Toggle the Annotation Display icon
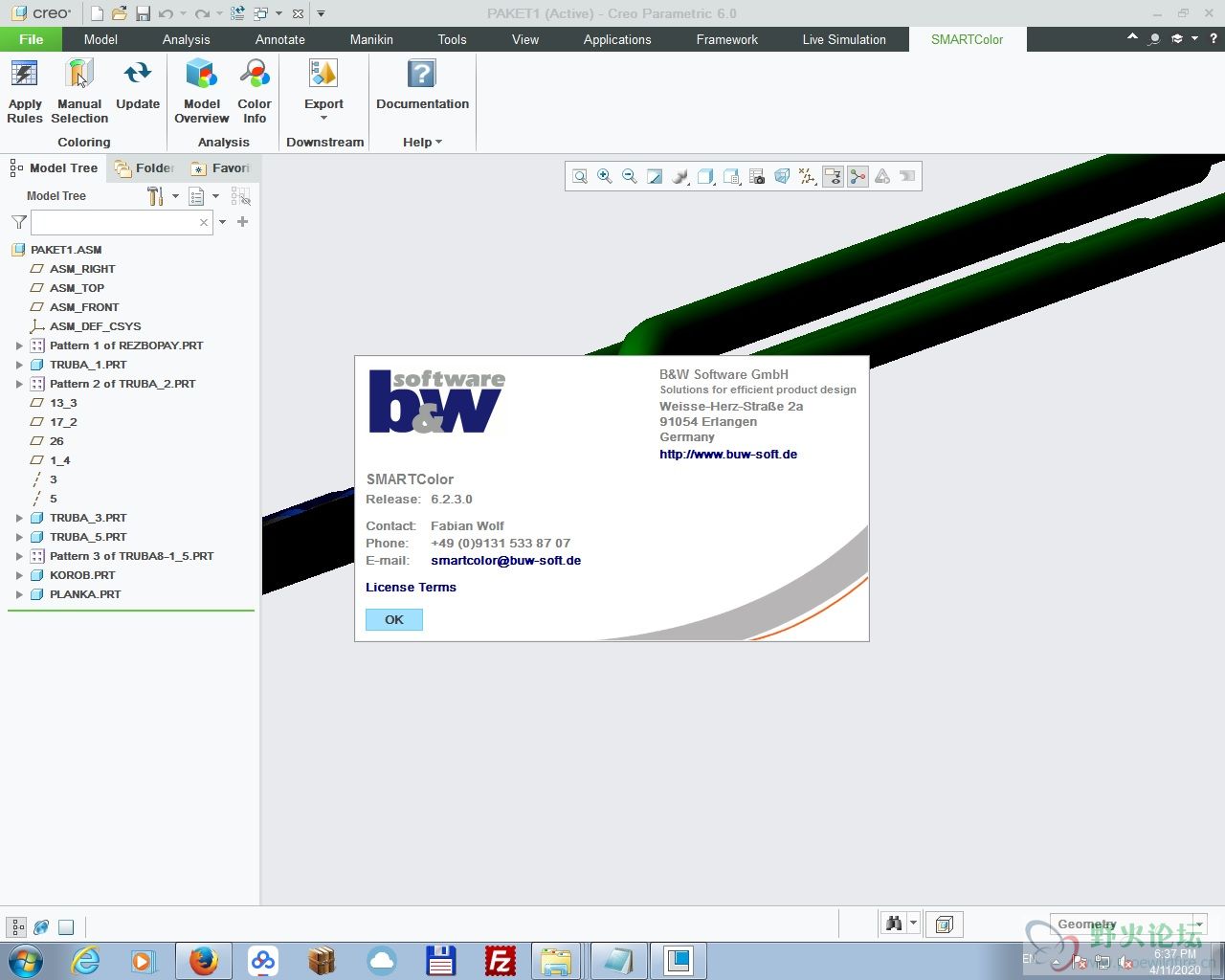 pos(833,176)
